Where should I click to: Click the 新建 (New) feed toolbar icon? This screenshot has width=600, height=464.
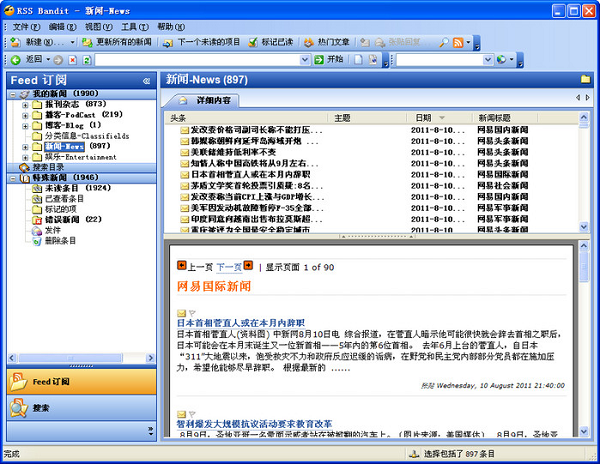15,42
